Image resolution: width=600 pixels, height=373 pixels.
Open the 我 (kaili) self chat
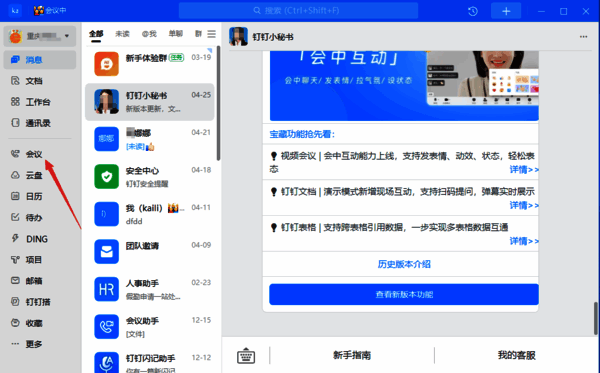tap(150, 214)
